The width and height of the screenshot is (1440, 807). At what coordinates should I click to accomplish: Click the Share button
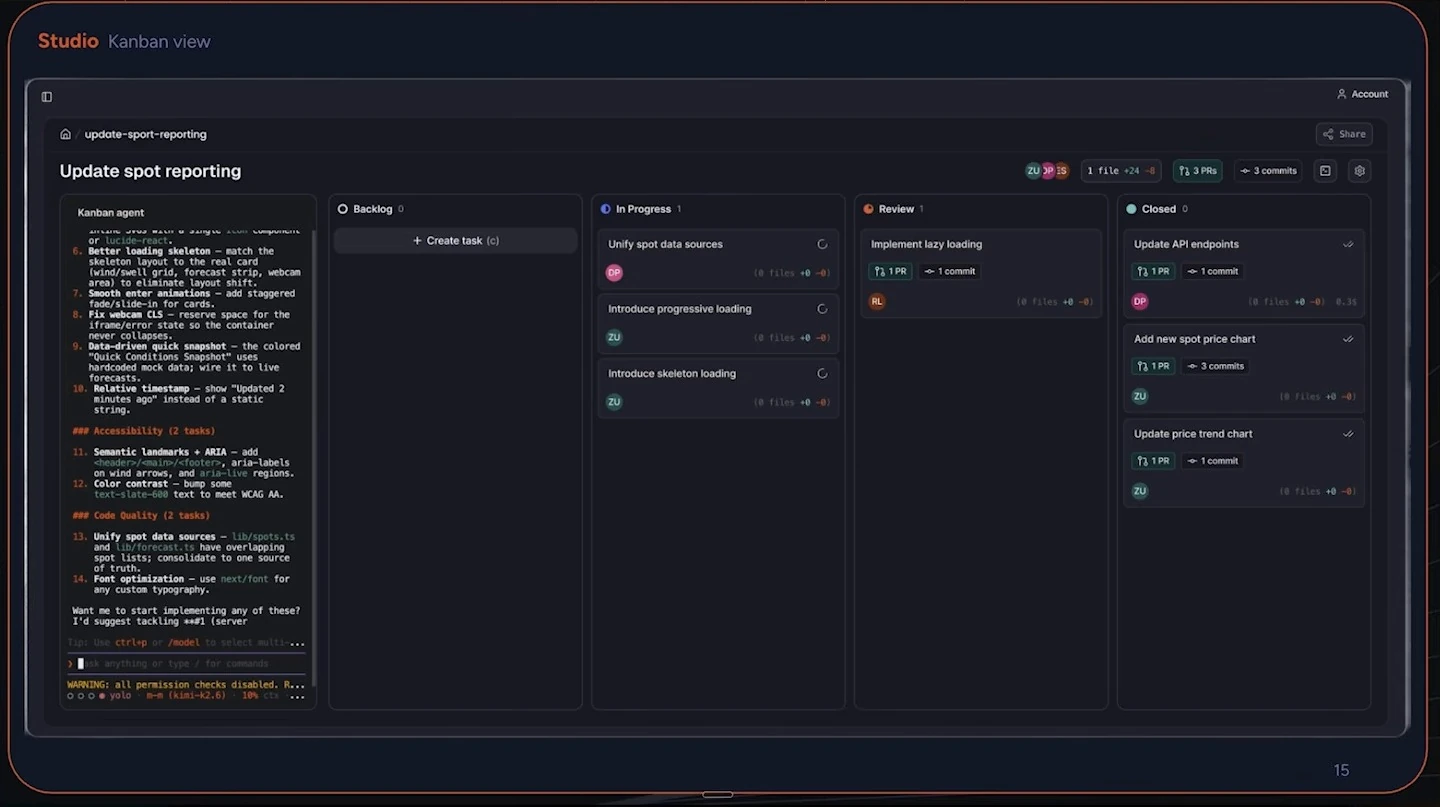point(1344,134)
